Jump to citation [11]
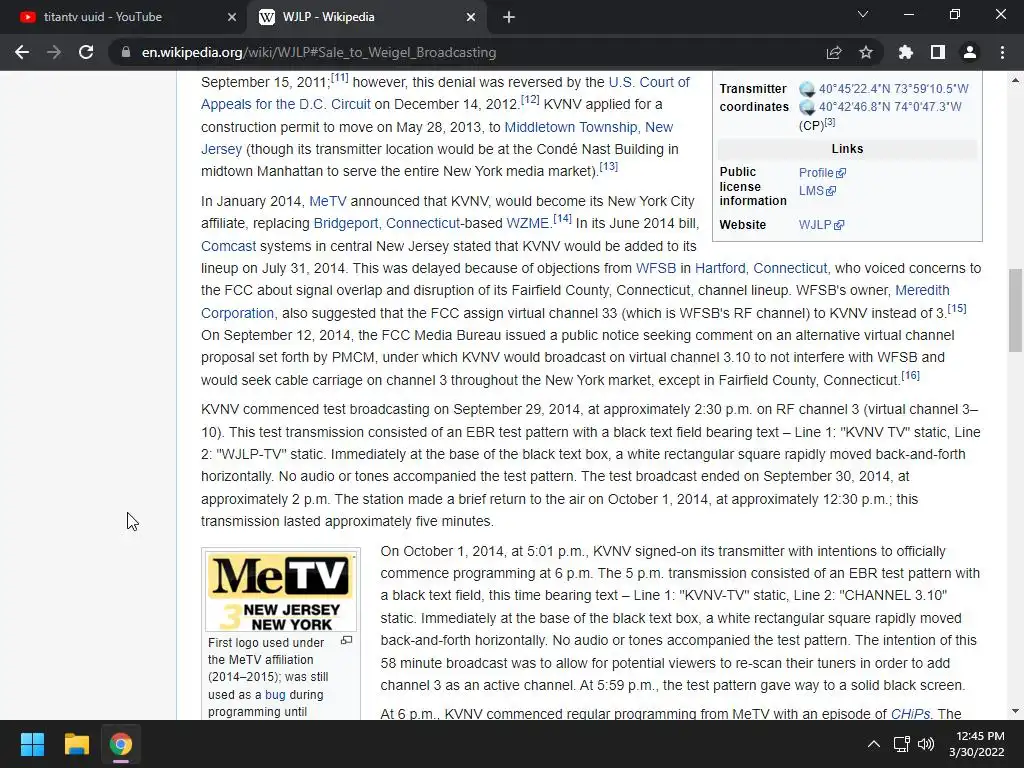This screenshot has height=768, width=1024. [x=340, y=78]
